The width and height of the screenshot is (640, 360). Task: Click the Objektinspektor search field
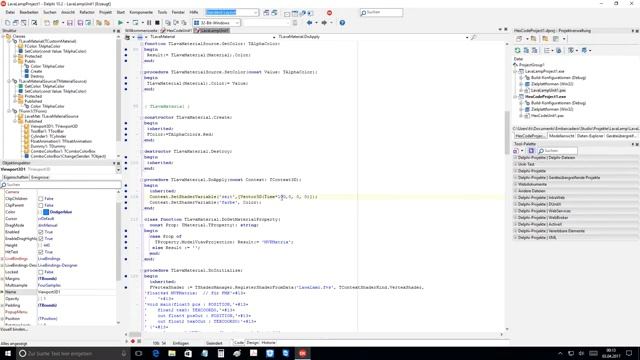pyautogui.click(x=60, y=185)
